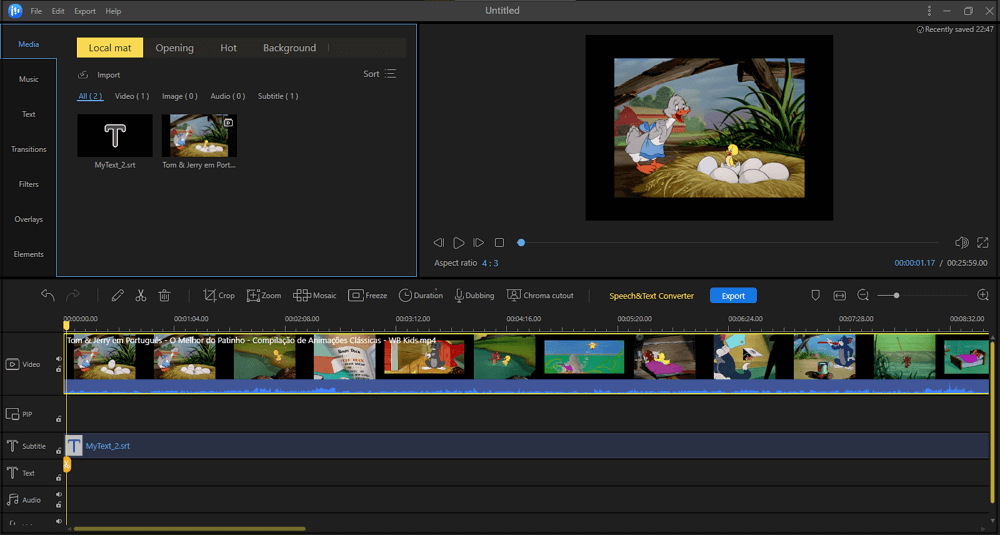Stop the preview playback
The width and height of the screenshot is (1000, 535).
499,242
